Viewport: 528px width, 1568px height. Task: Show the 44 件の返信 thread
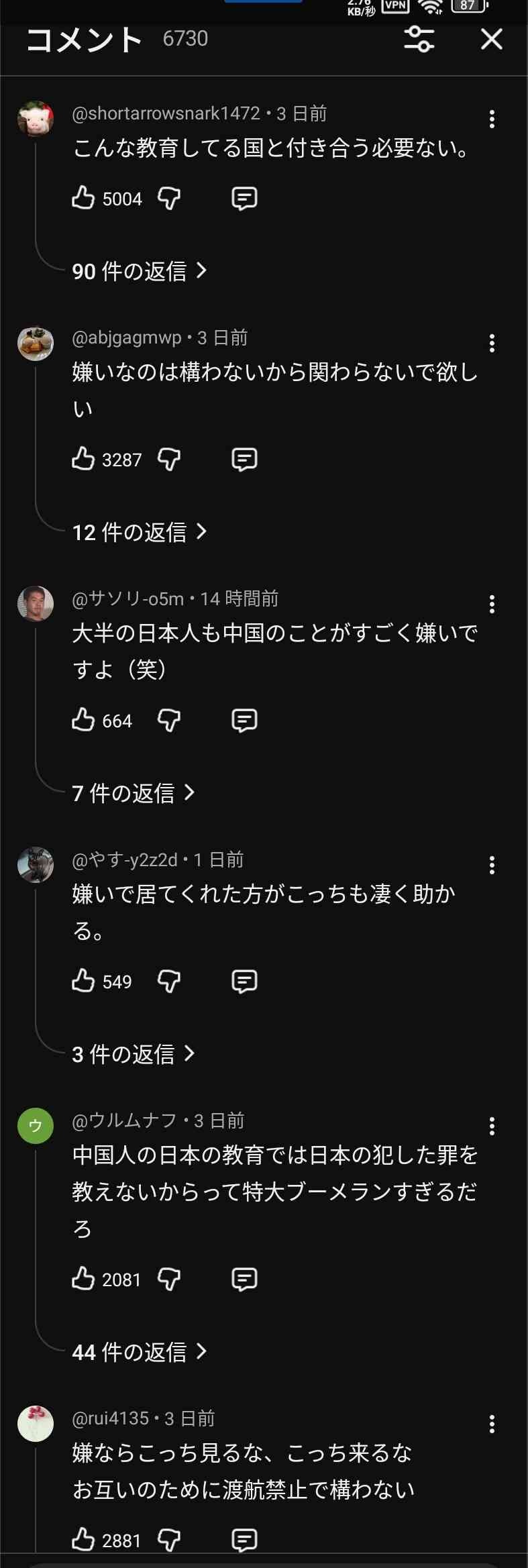[139, 1351]
